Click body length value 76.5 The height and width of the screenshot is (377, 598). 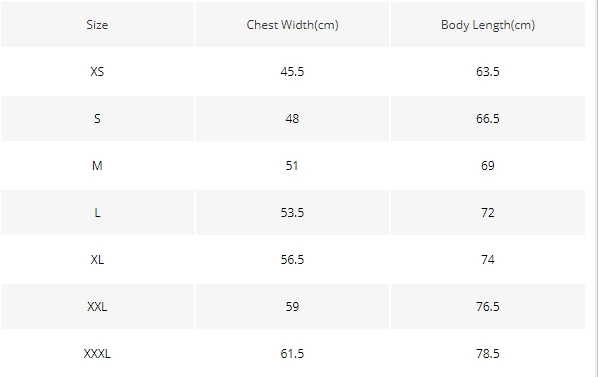click(x=488, y=306)
